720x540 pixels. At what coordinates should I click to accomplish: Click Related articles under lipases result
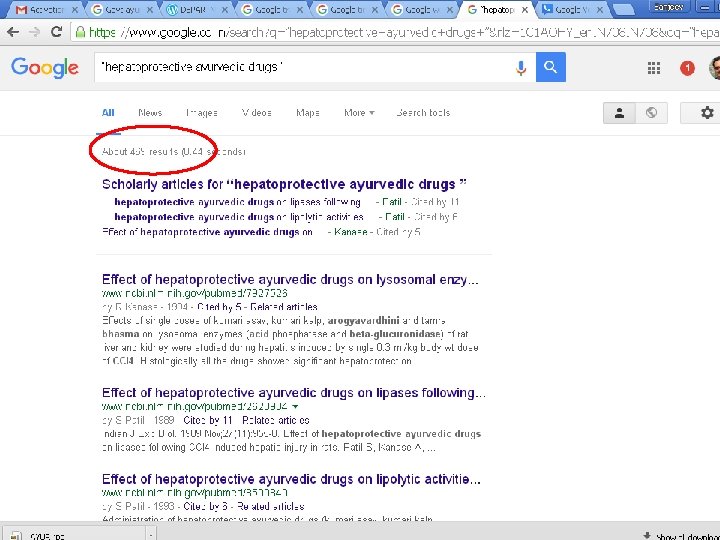coord(276,420)
